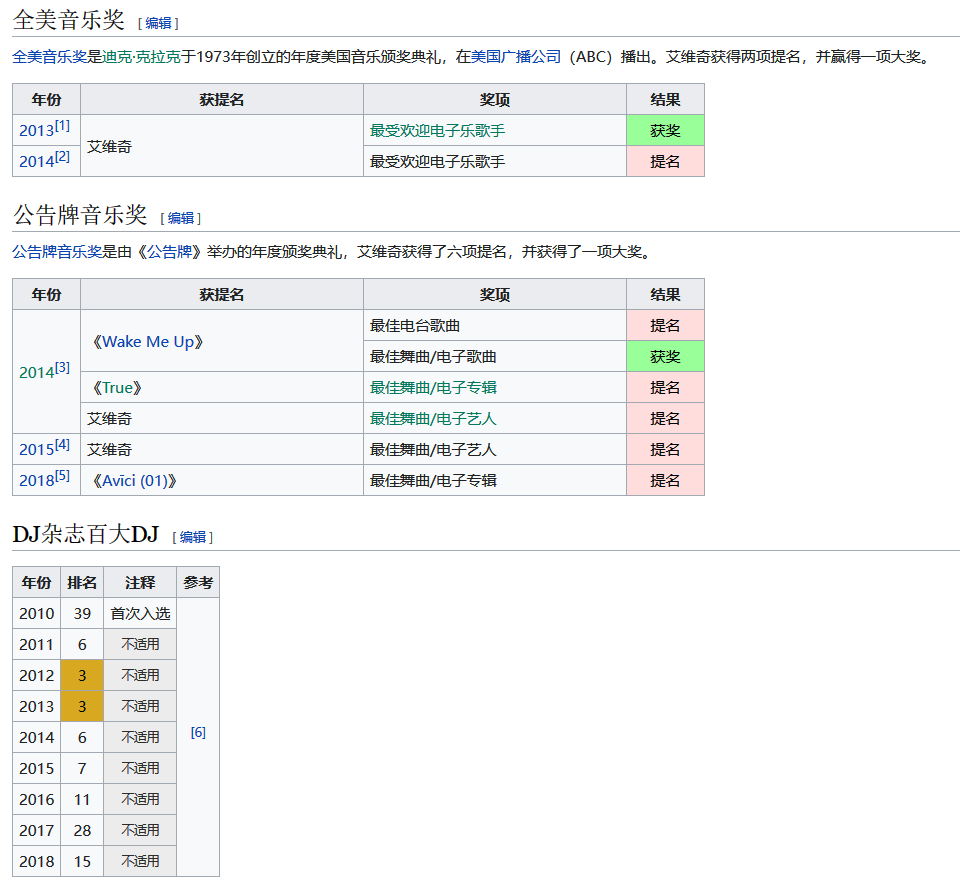Open the green 最受欢迎电子乐歌手 link

coord(437,130)
